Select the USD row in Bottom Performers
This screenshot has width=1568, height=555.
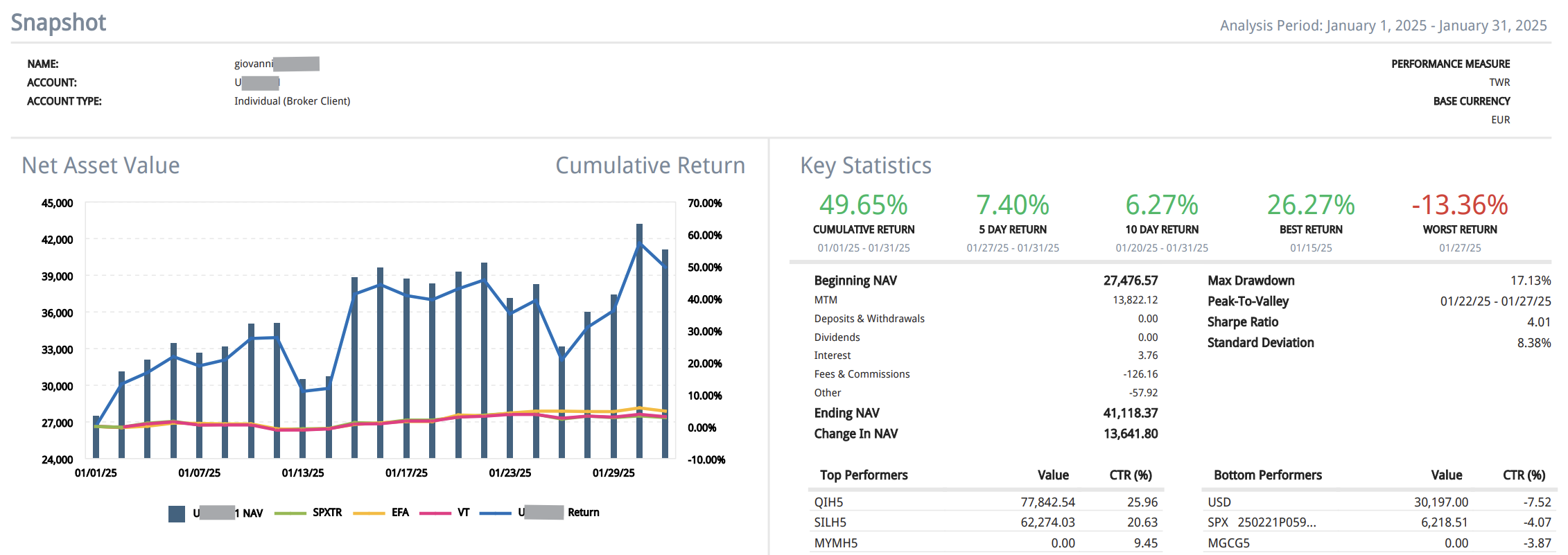point(1219,502)
